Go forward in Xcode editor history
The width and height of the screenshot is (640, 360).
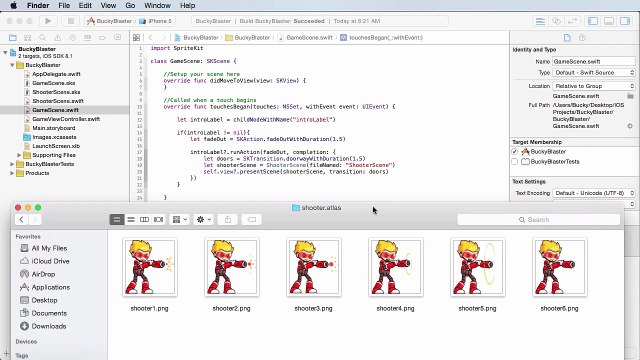(x=164, y=38)
